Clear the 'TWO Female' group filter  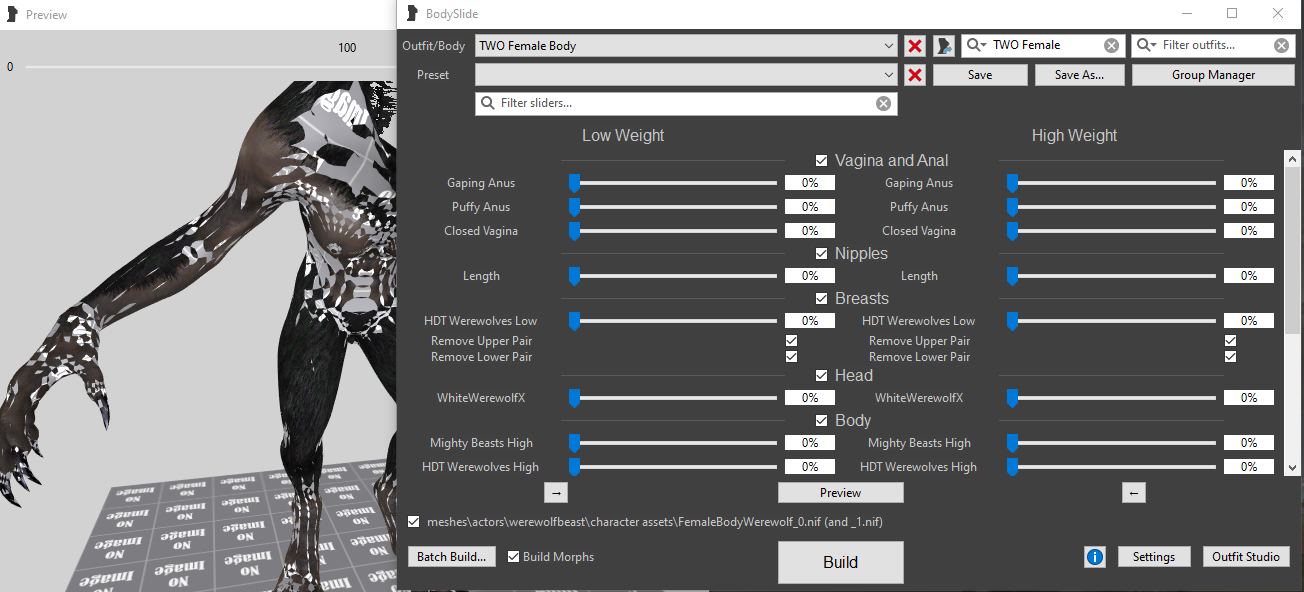(1111, 46)
